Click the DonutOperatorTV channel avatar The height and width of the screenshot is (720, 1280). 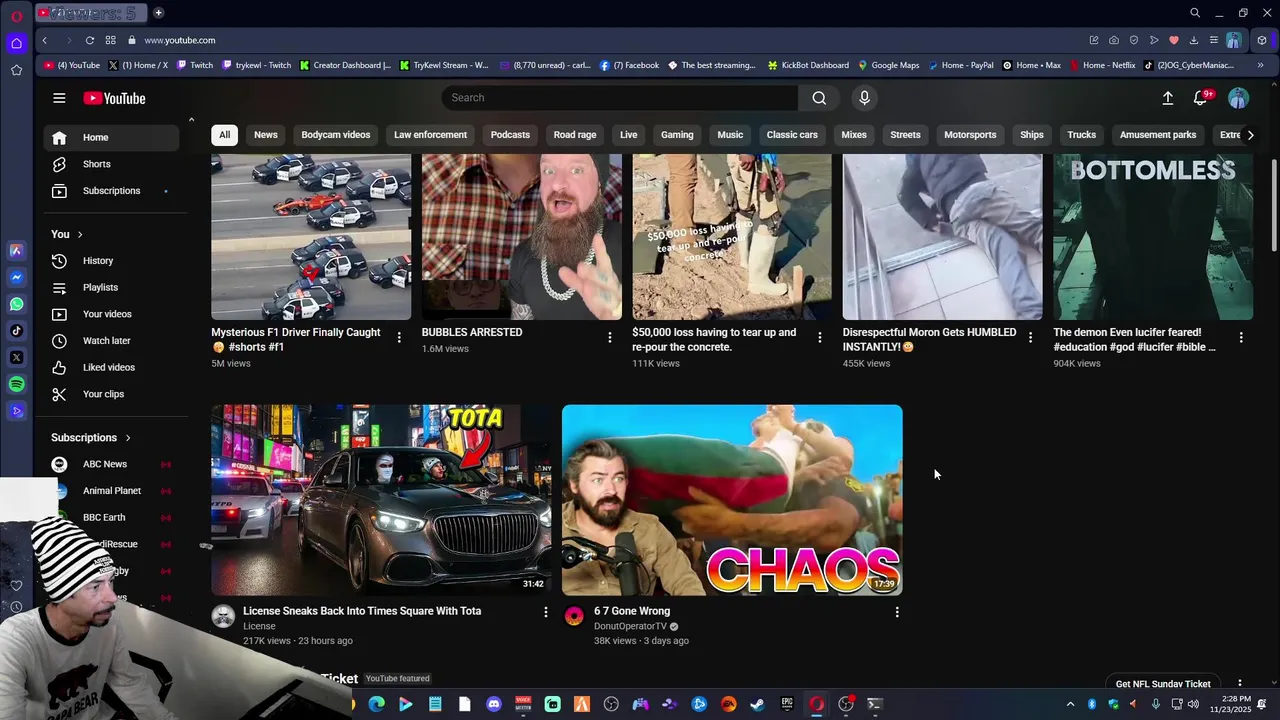[x=574, y=616]
